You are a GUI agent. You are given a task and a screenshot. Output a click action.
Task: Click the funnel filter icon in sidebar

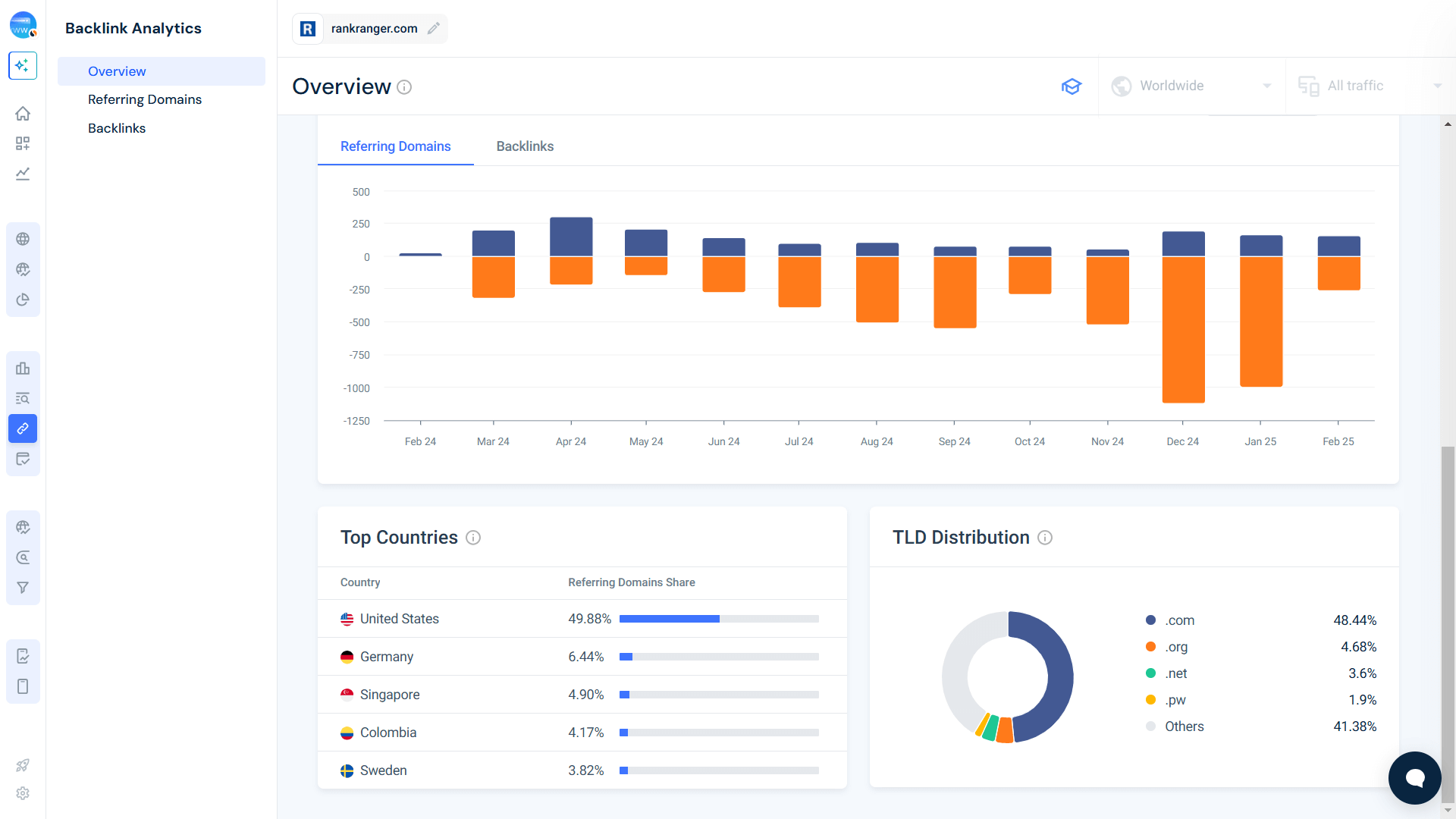[23, 588]
